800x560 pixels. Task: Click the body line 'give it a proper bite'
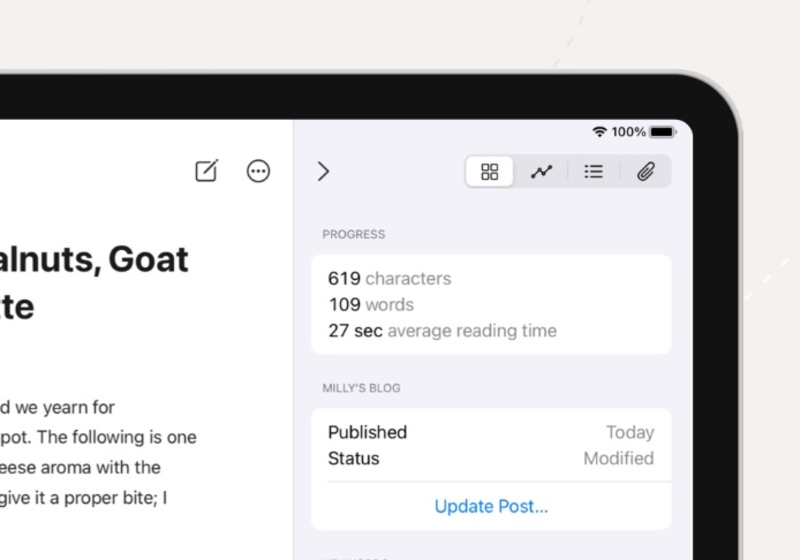pyautogui.click(x=78, y=498)
